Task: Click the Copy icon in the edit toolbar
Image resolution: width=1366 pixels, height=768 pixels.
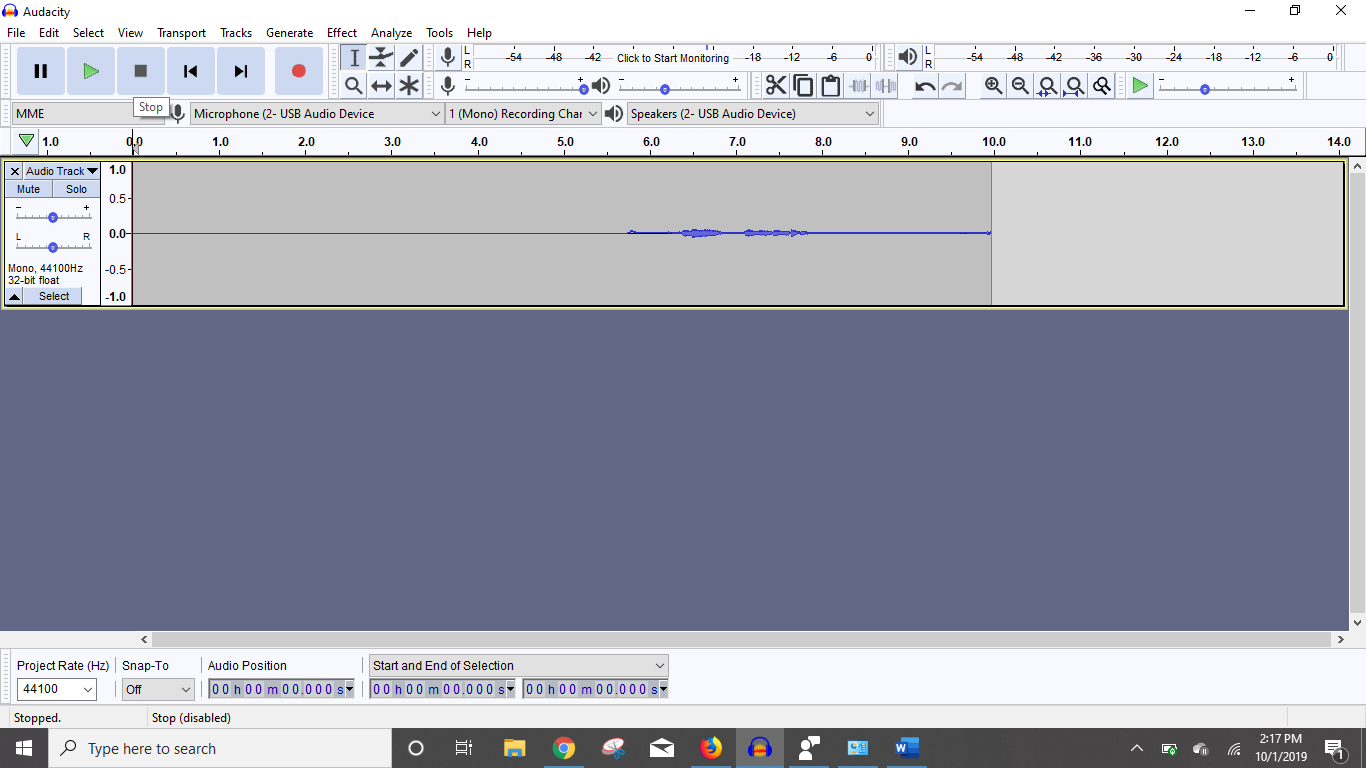Action: [x=803, y=86]
